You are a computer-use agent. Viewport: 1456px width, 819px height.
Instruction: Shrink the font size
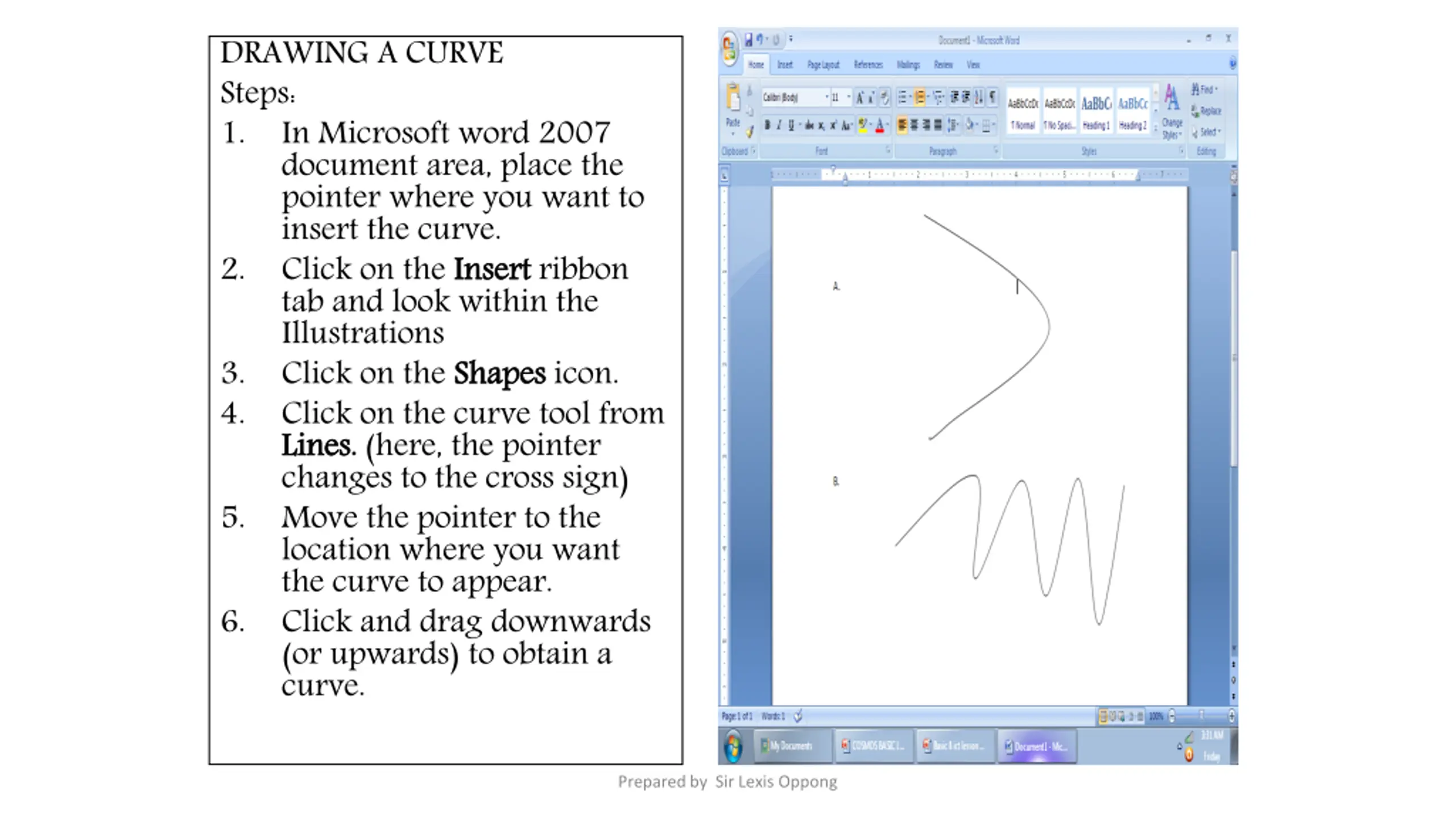[x=871, y=97]
